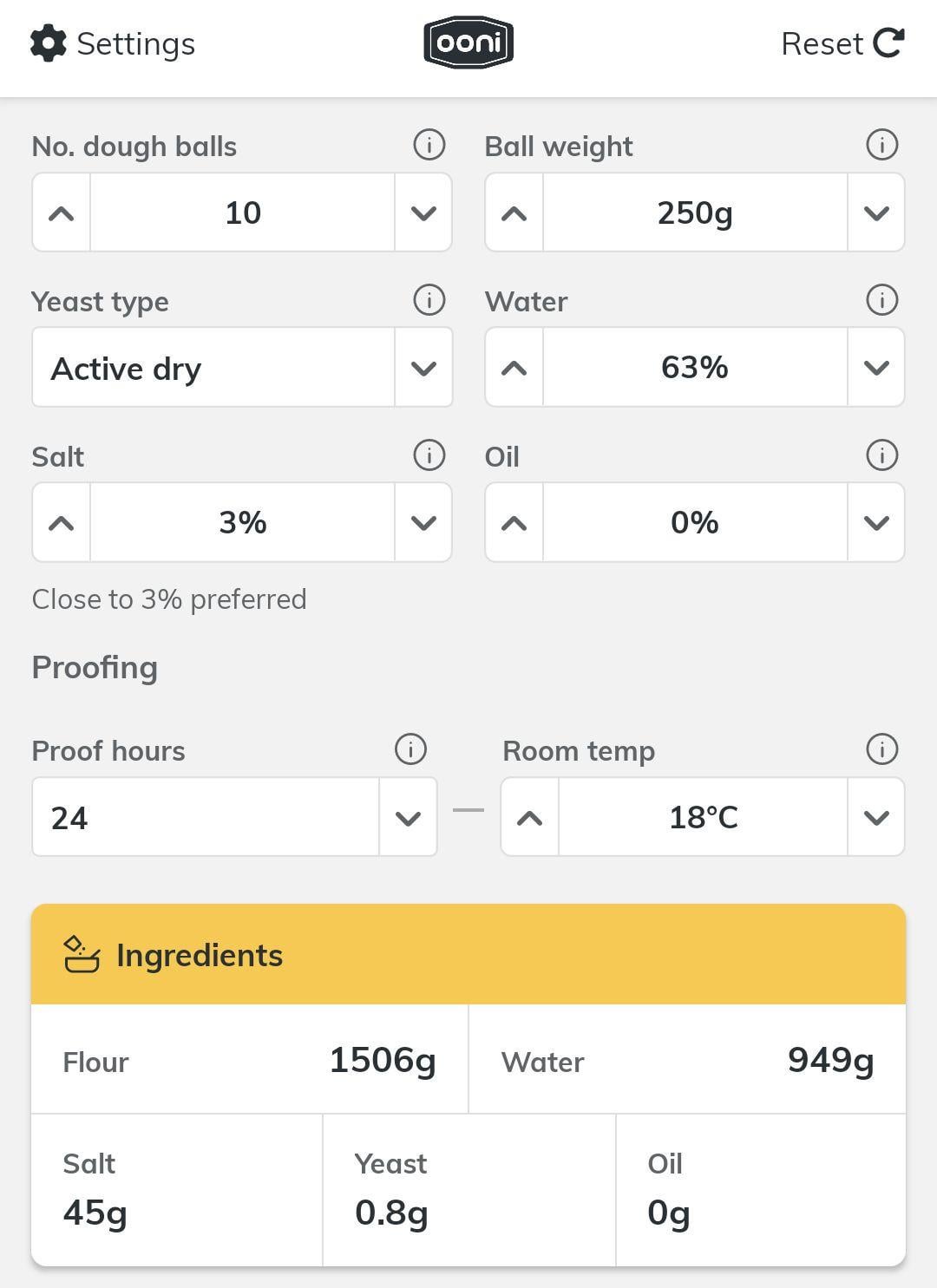937x1288 pixels.
Task: Click the Water info icon
Action: pyautogui.click(x=881, y=300)
